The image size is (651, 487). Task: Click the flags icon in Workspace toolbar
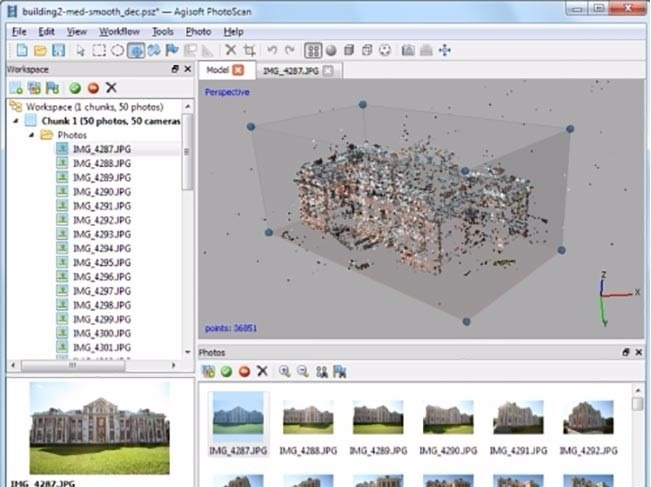pyautogui.click(x=52, y=88)
